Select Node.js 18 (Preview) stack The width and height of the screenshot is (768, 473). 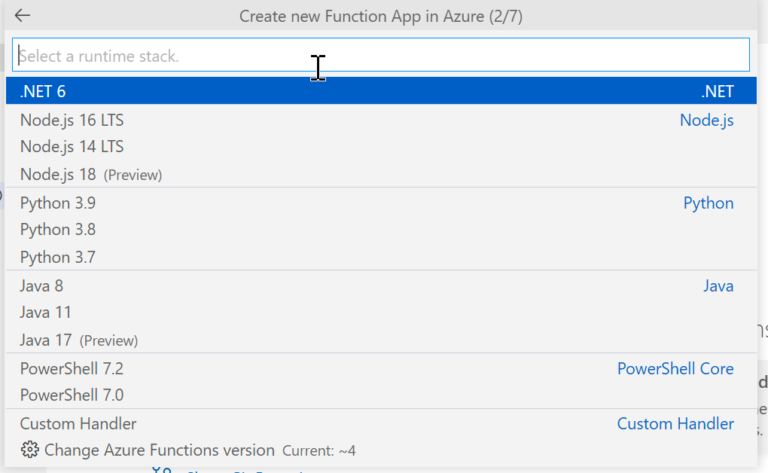pos(90,174)
